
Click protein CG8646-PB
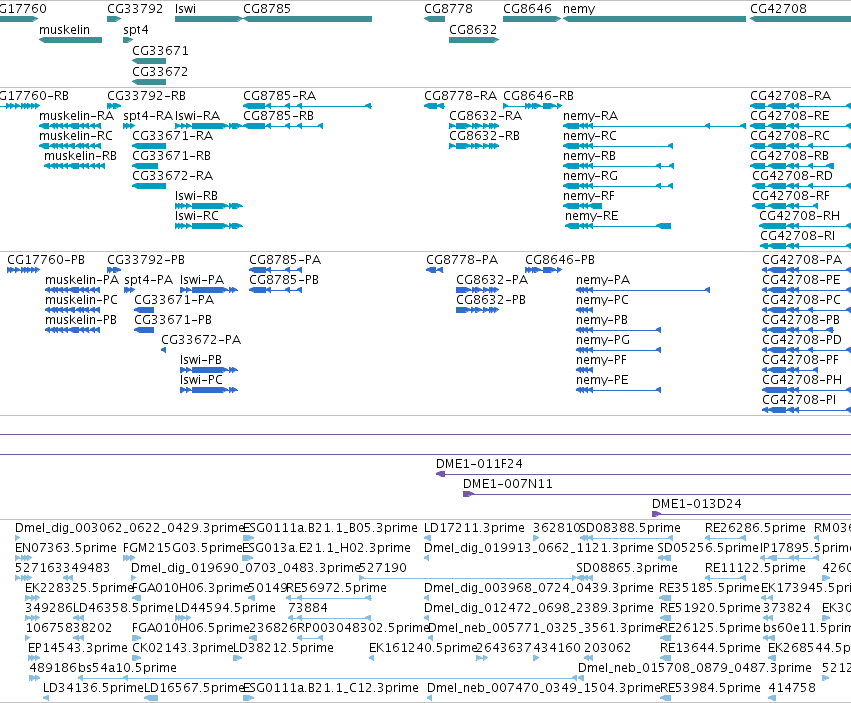pyautogui.click(x=560, y=259)
